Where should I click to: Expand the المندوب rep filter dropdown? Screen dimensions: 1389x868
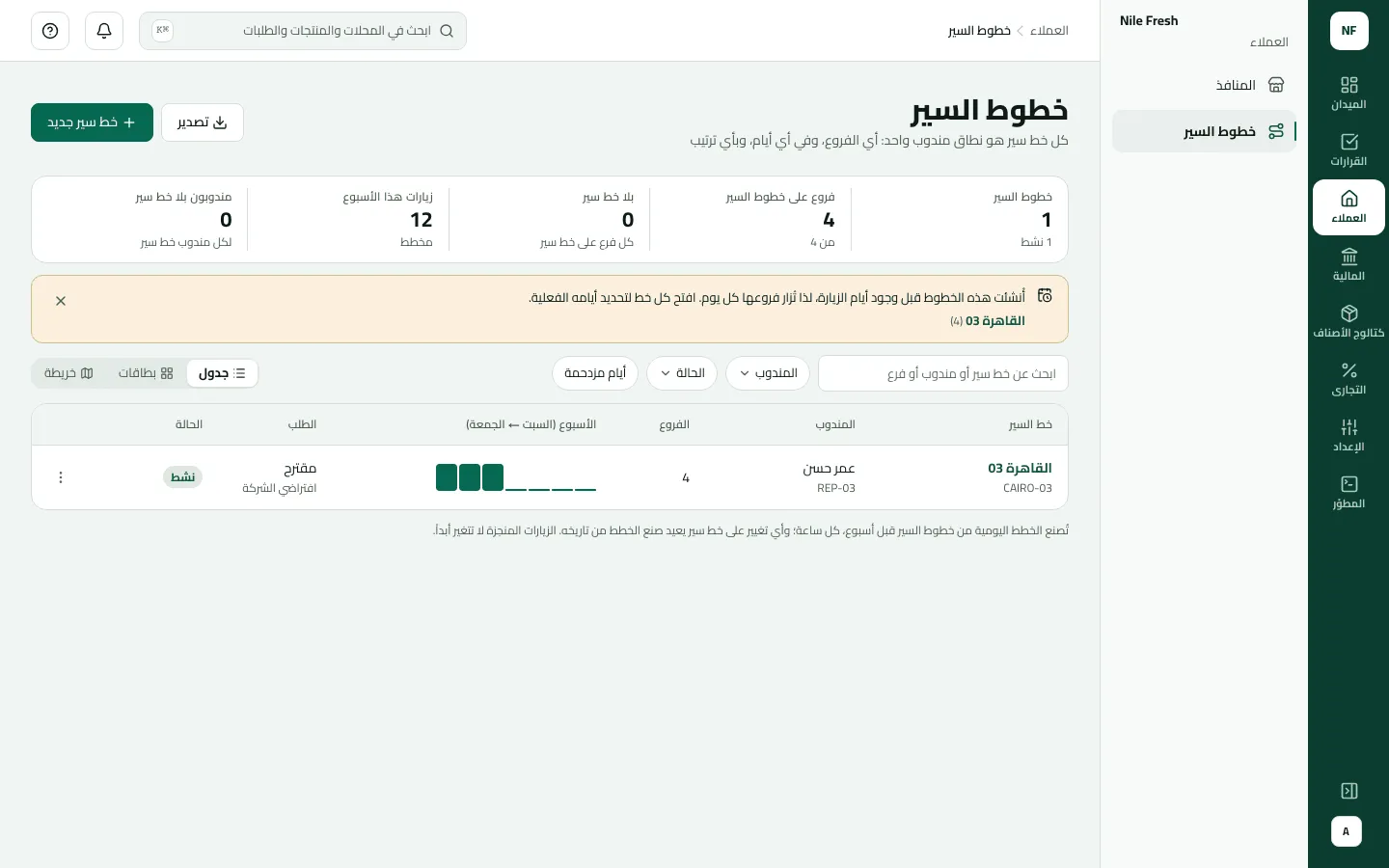click(x=768, y=373)
